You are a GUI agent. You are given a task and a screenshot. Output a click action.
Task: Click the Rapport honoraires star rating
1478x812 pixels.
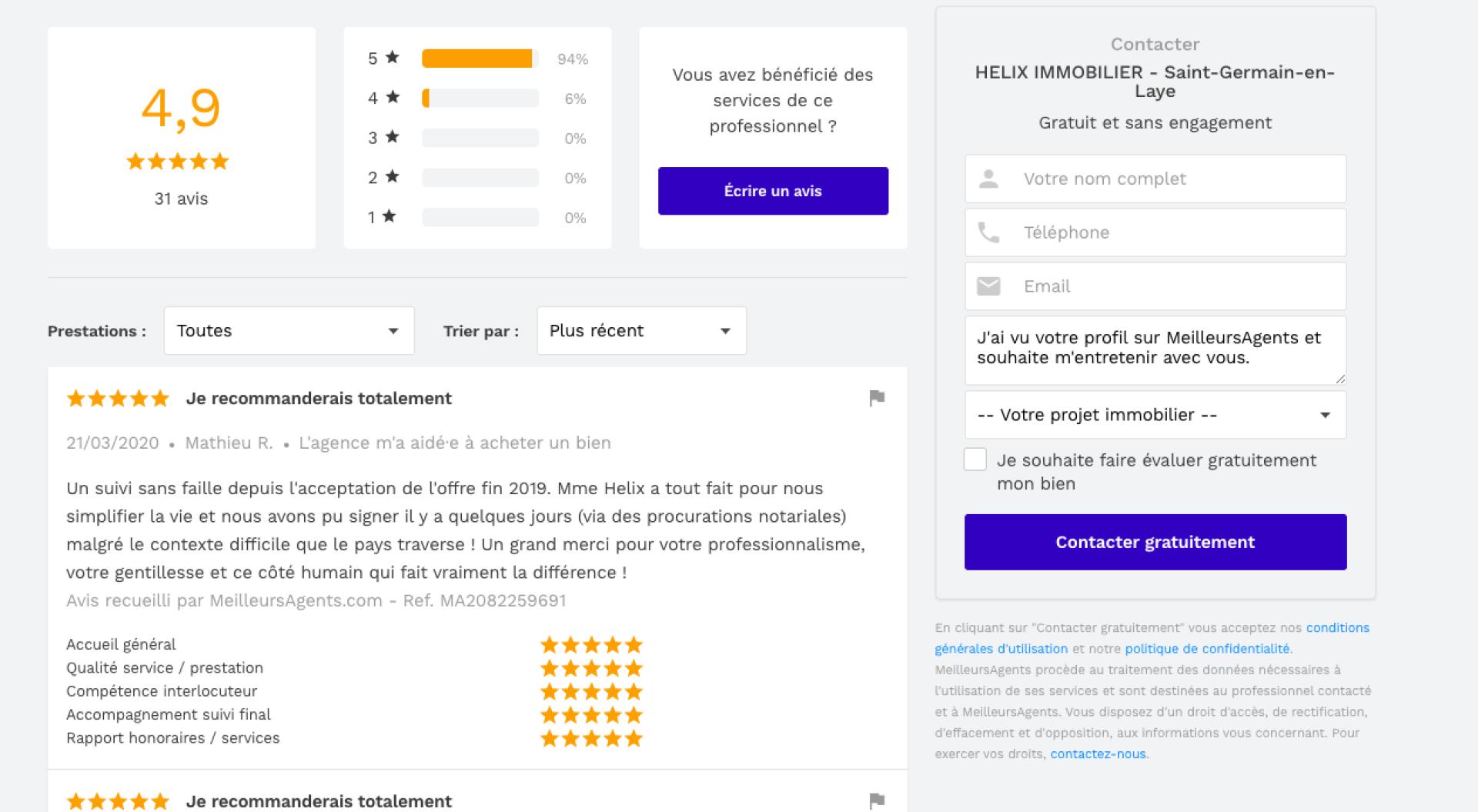(591, 739)
